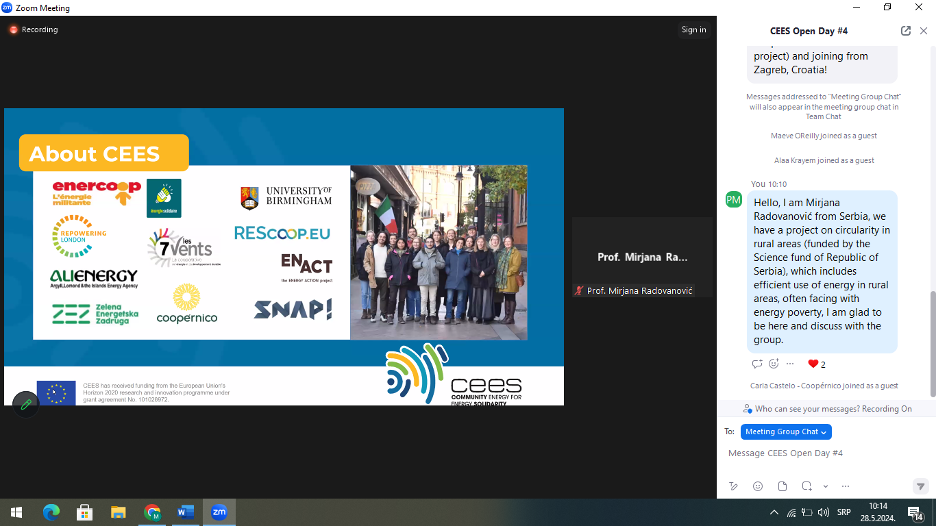Open the Meeting Group Chat recipient dropdown
The height and width of the screenshot is (526, 936).
tap(786, 432)
